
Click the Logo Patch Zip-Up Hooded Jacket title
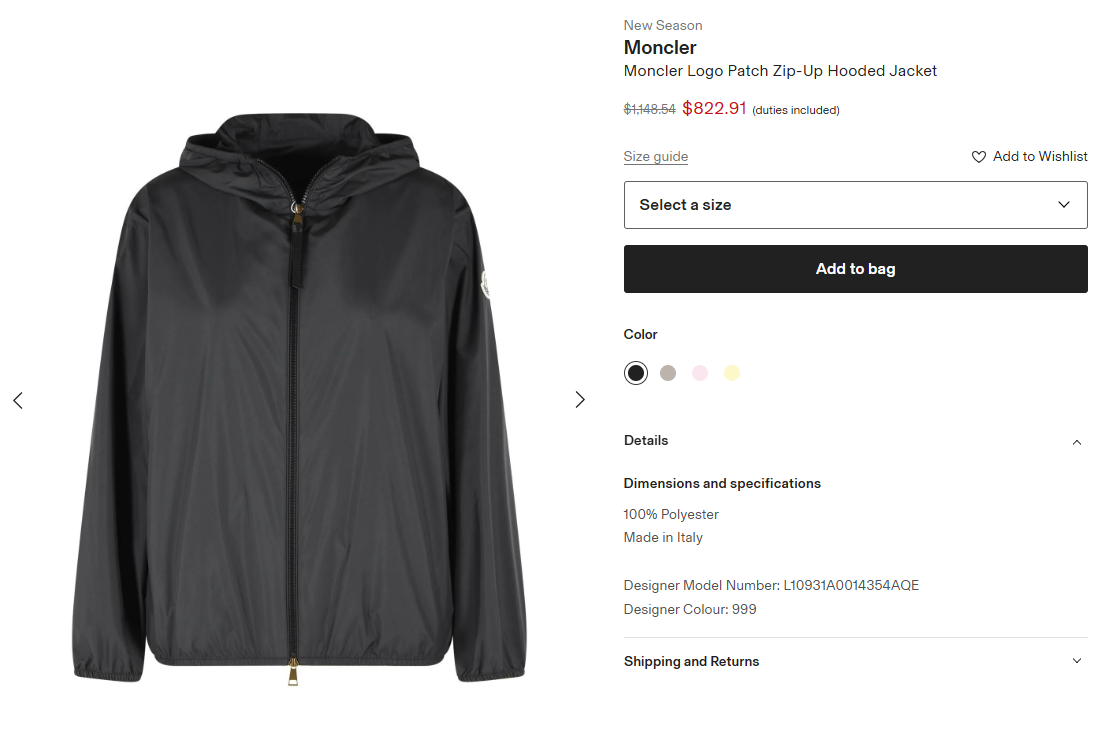click(780, 71)
